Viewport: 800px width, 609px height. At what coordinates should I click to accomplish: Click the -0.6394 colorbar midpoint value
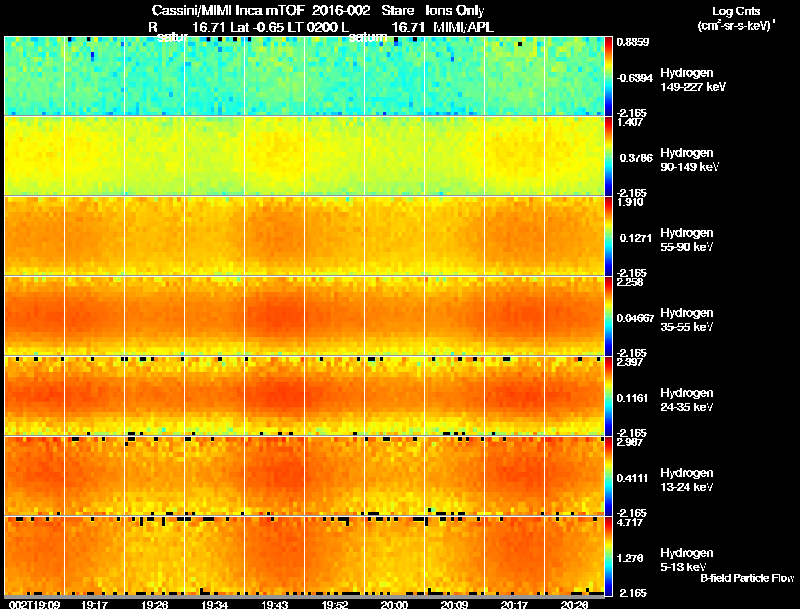click(x=634, y=78)
